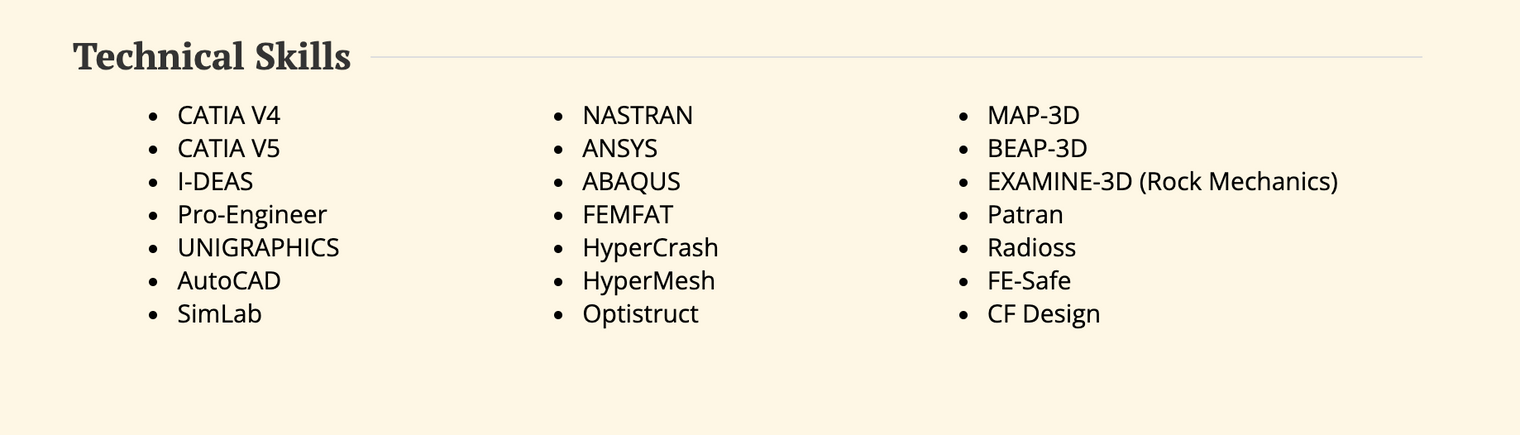Image resolution: width=1520 pixels, height=435 pixels.
Task: Click on Pro-Engineer in the list
Action: pyautogui.click(x=252, y=215)
